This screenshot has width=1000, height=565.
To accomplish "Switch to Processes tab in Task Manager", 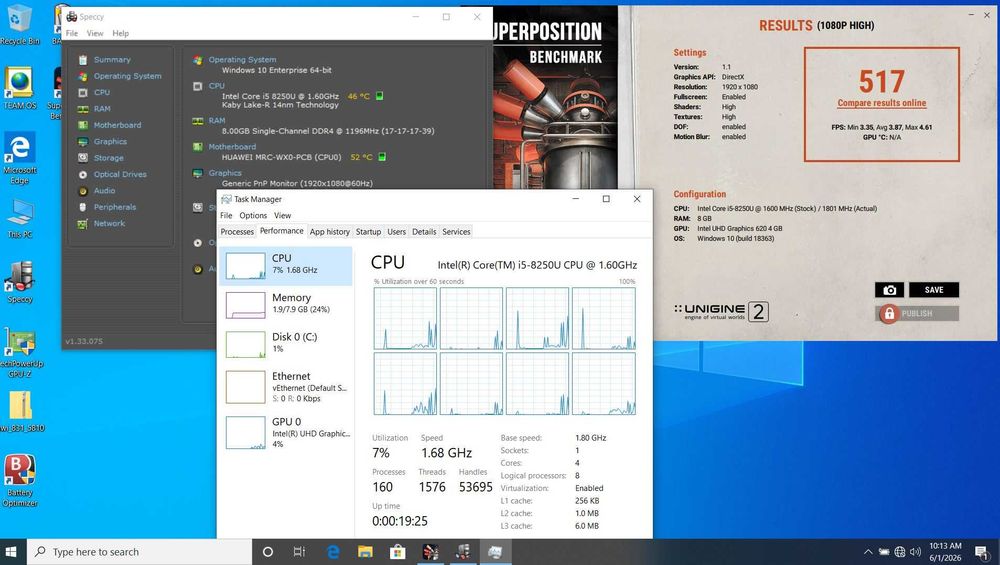I will tap(237, 231).
